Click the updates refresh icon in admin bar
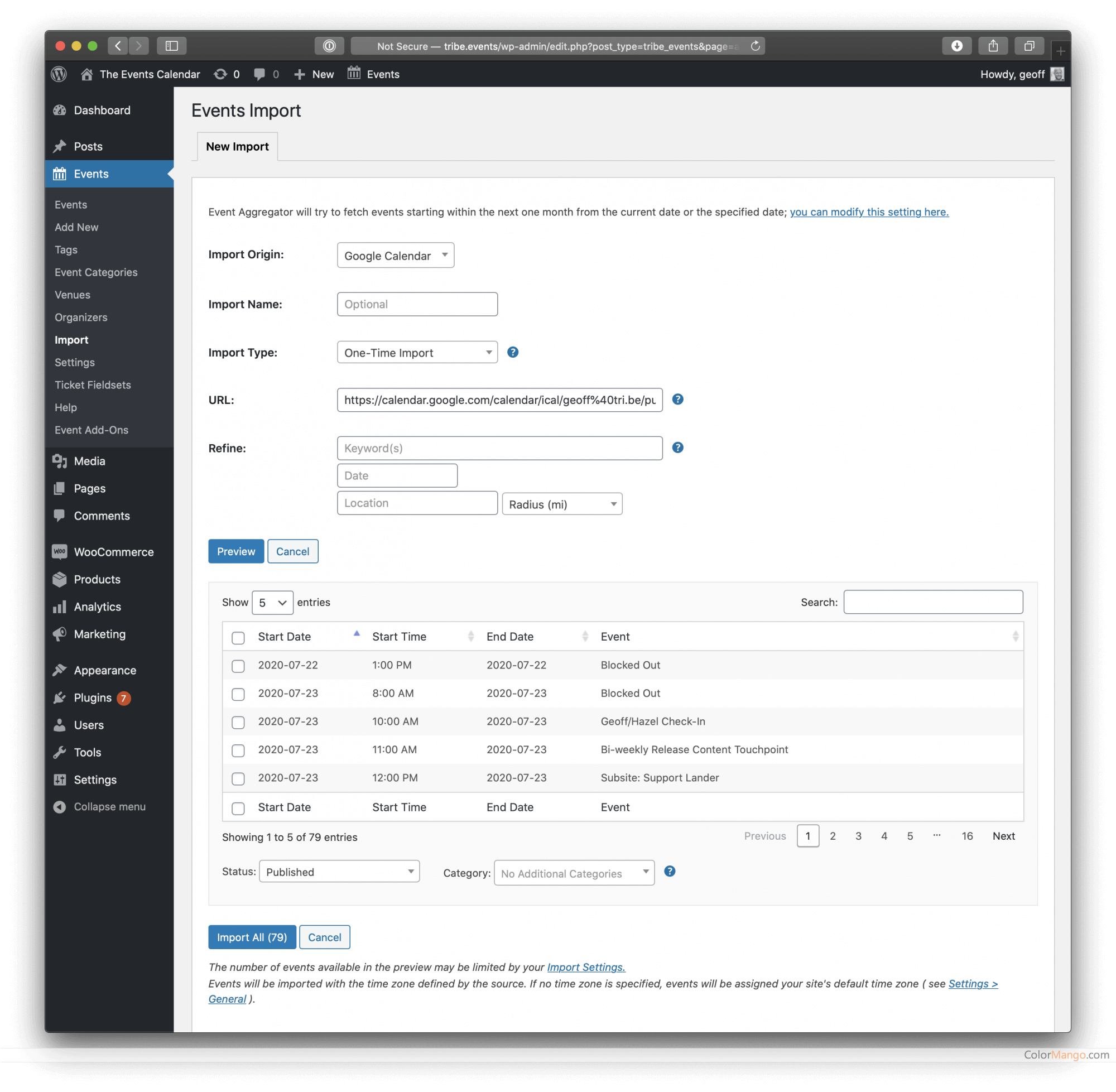This screenshot has height=1092, width=1116. pos(220,75)
